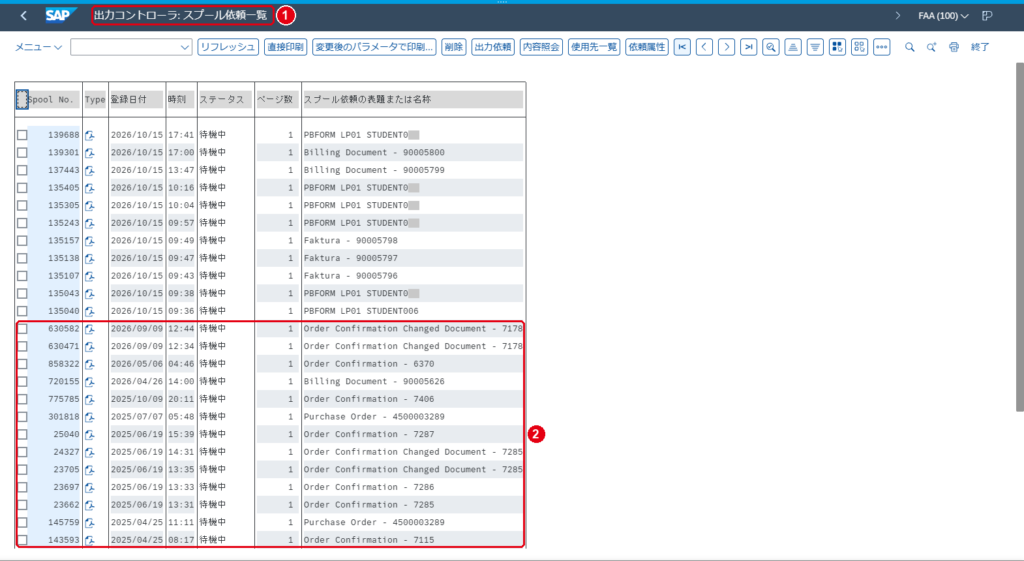This screenshot has width=1024, height=561.
Task: Click the deselect all rows icon
Action: [x=859, y=47]
